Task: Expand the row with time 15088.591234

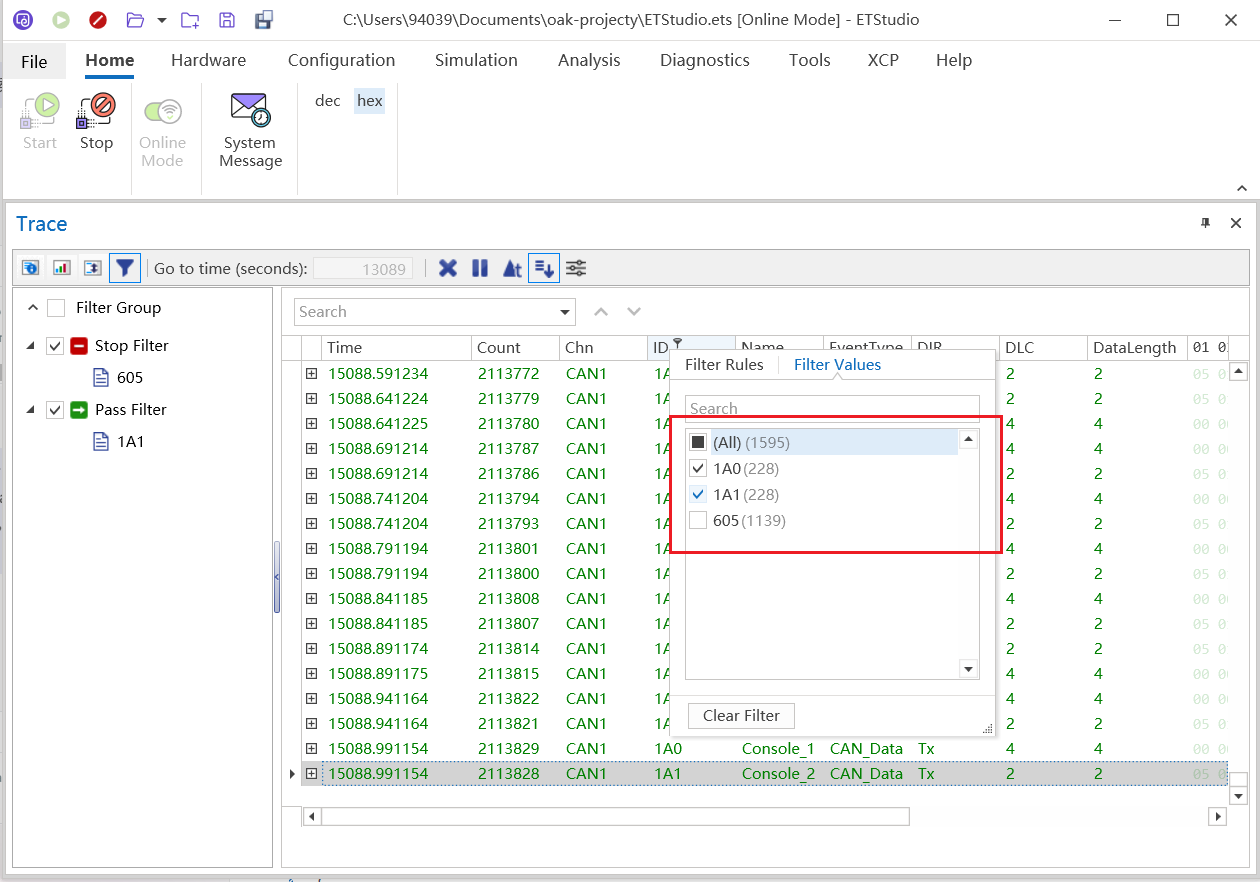Action: (311, 373)
